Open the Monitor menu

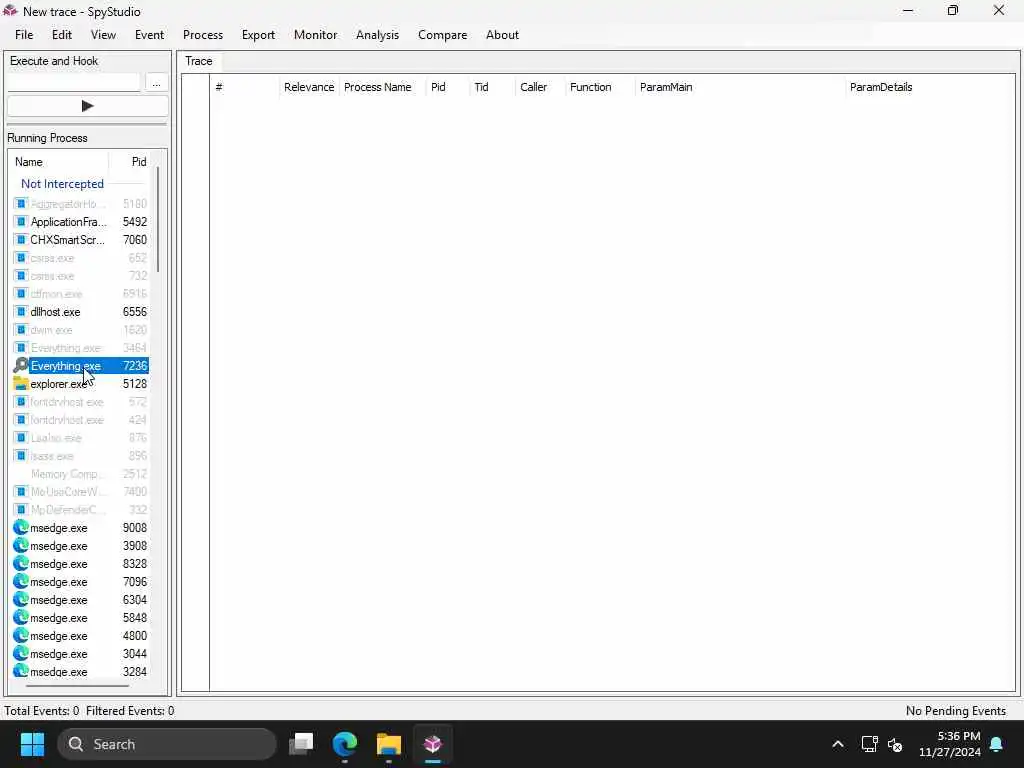[315, 35]
